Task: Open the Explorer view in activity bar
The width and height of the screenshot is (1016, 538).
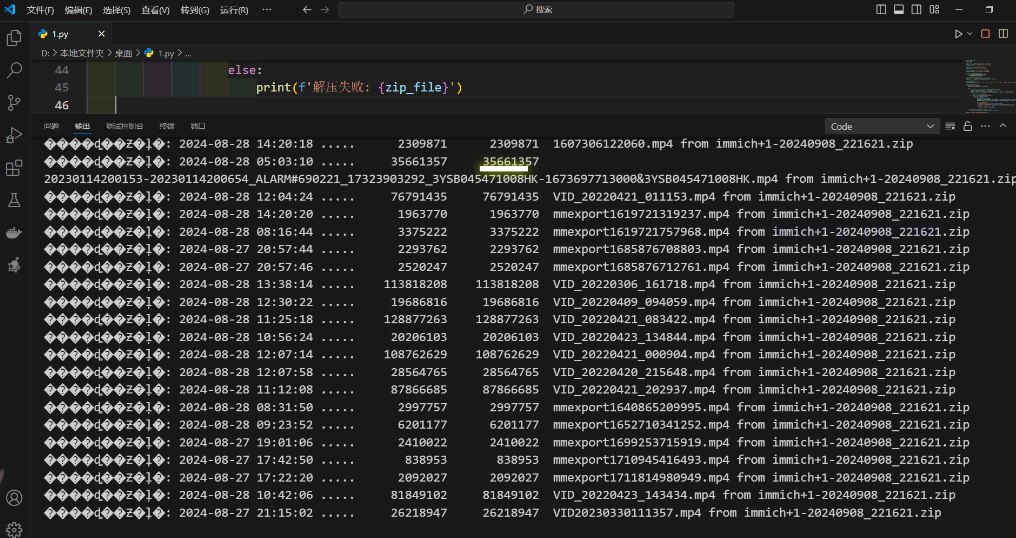Action: click(x=14, y=38)
